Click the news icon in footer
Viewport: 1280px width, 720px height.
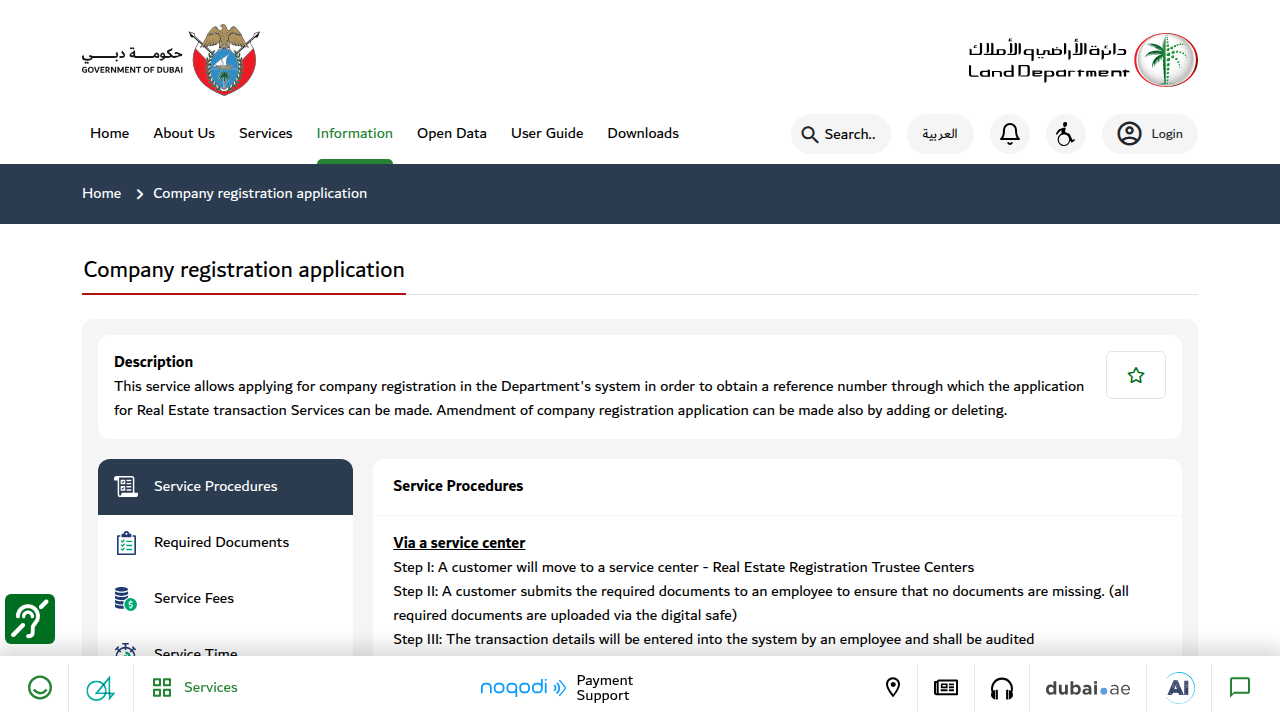[x=946, y=688]
